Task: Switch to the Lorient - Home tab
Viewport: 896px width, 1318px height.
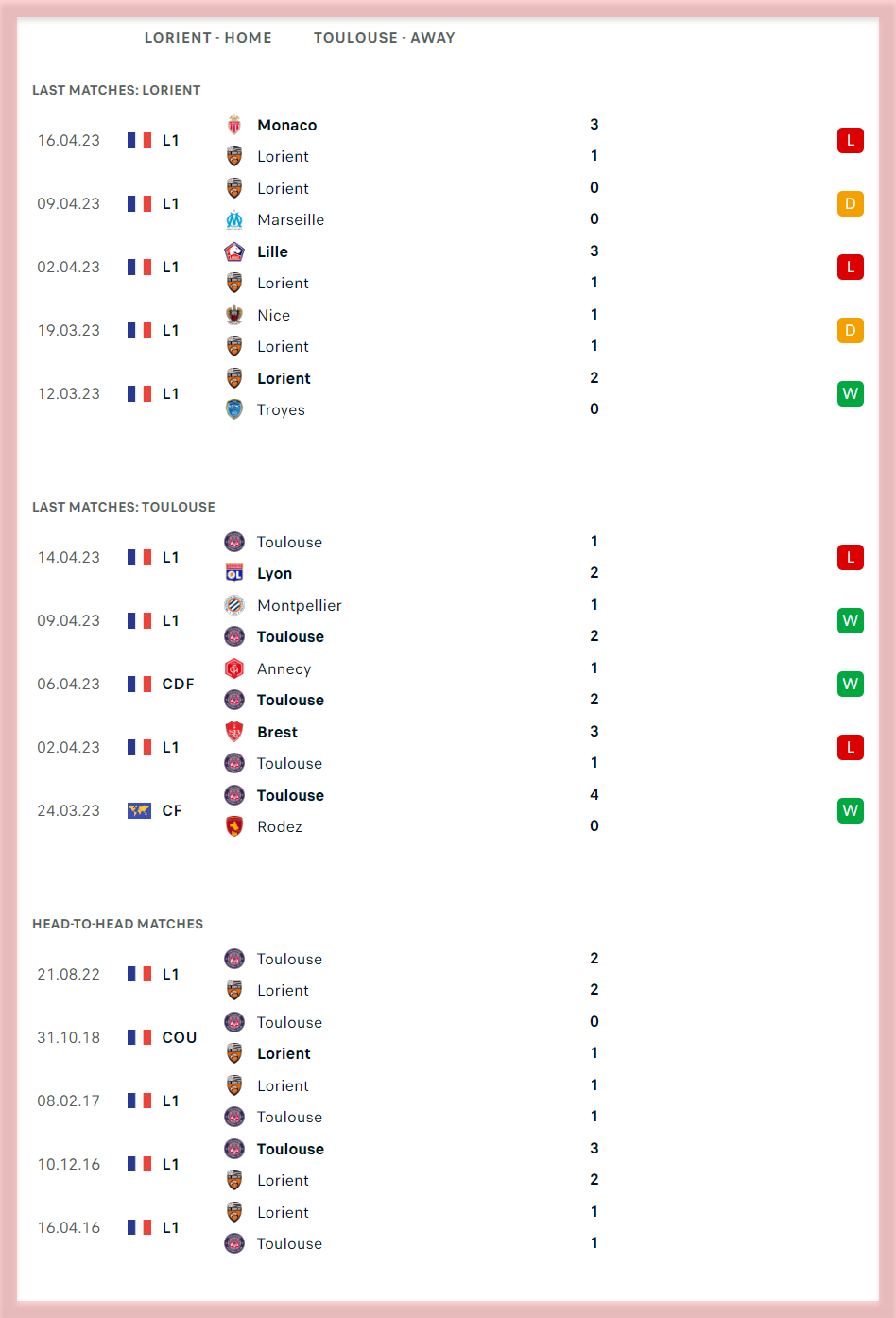Action: click(x=208, y=38)
